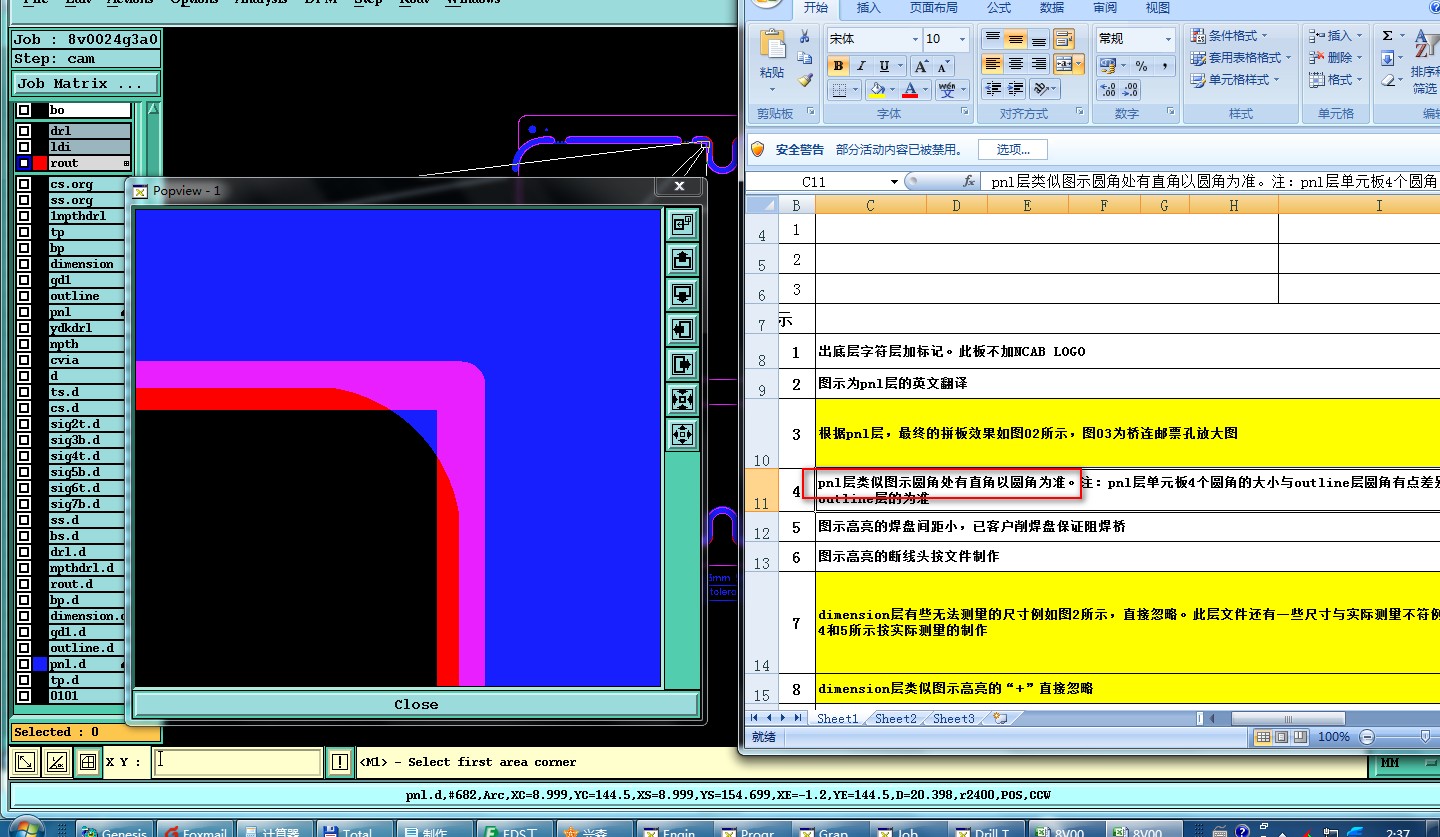The height and width of the screenshot is (837, 1440).
Task: Click the Increase Font Size icon
Action: [x=922, y=66]
